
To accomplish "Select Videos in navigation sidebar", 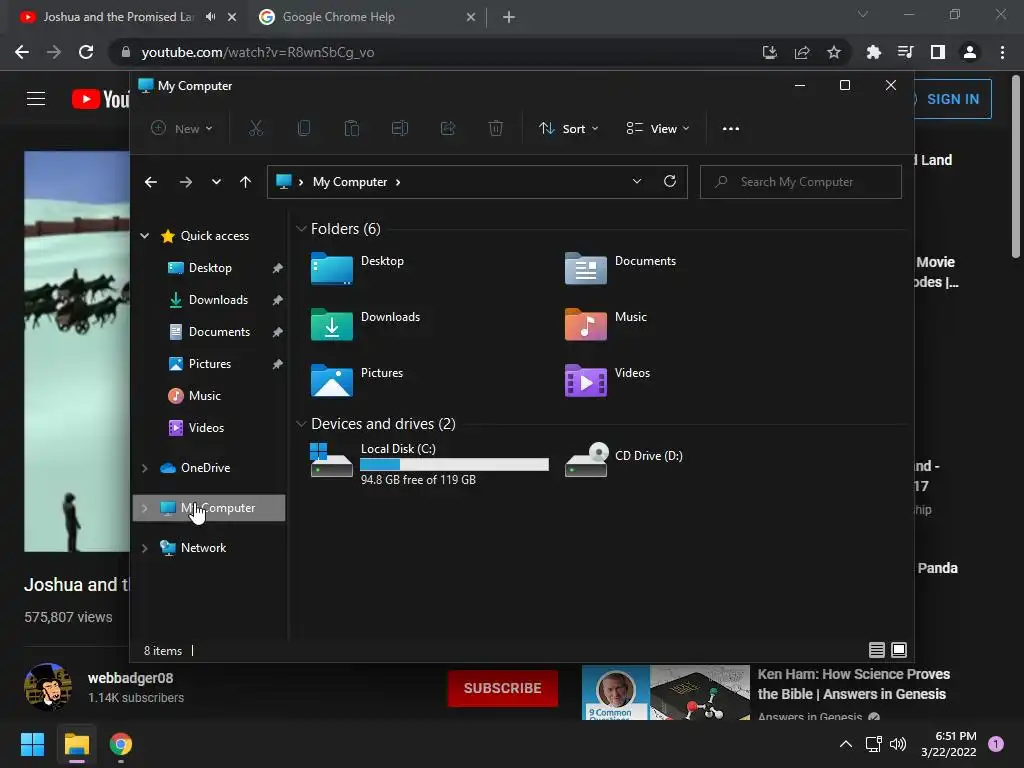I will pos(206,428).
